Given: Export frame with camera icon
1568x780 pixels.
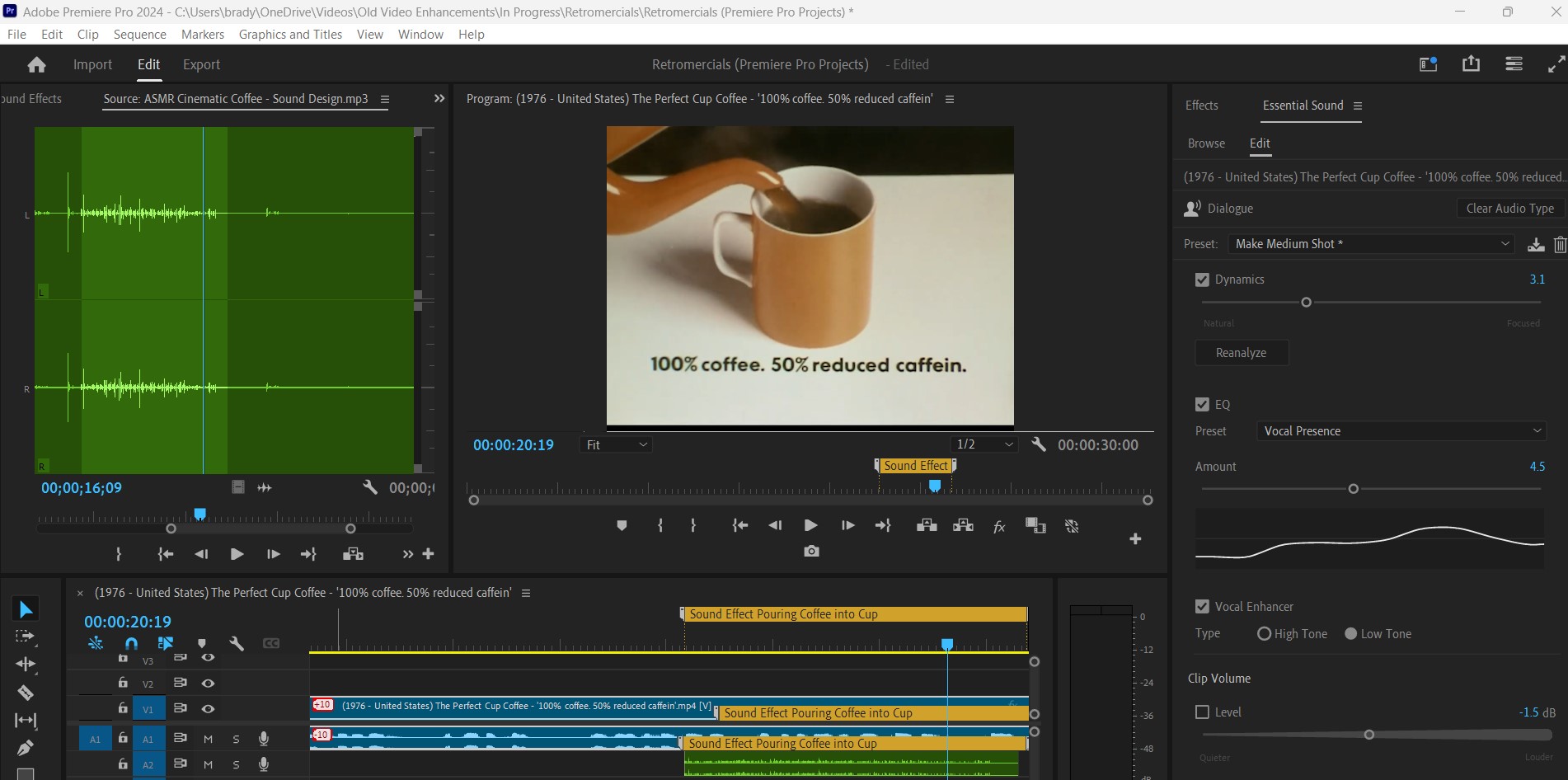Looking at the screenshot, I should 811,551.
